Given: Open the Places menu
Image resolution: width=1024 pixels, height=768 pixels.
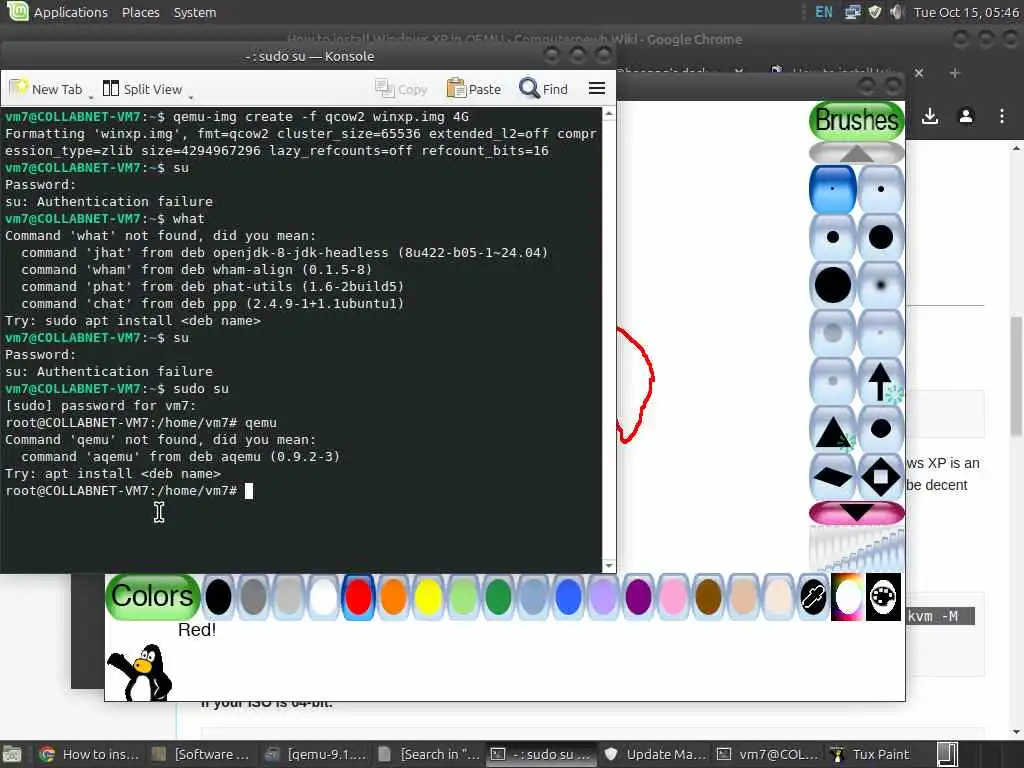Looking at the screenshot, I should click(x=140, y=12).
